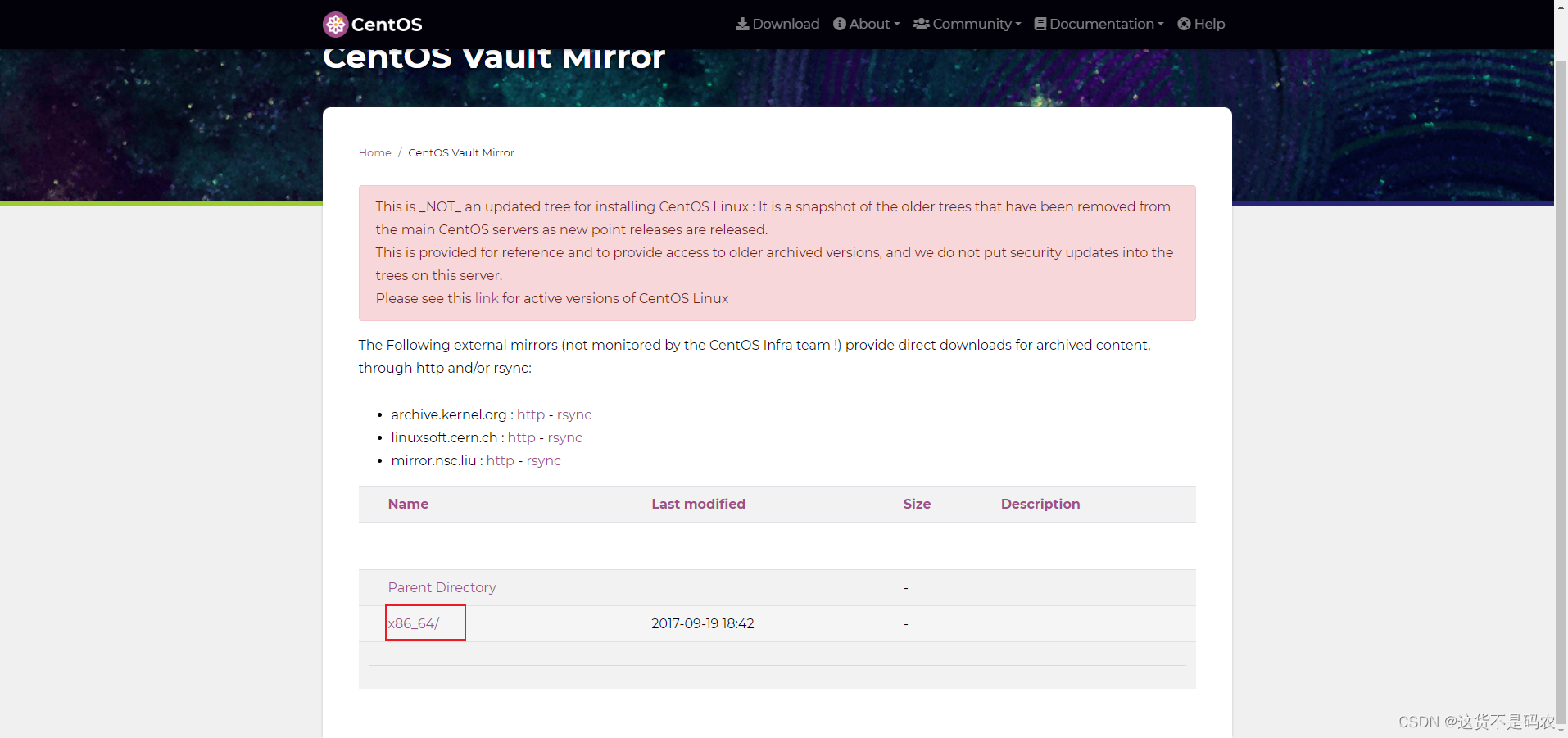1568x738 pixels.
Task: Expand the About dropdown menu
Action: (x=867, y=24)
